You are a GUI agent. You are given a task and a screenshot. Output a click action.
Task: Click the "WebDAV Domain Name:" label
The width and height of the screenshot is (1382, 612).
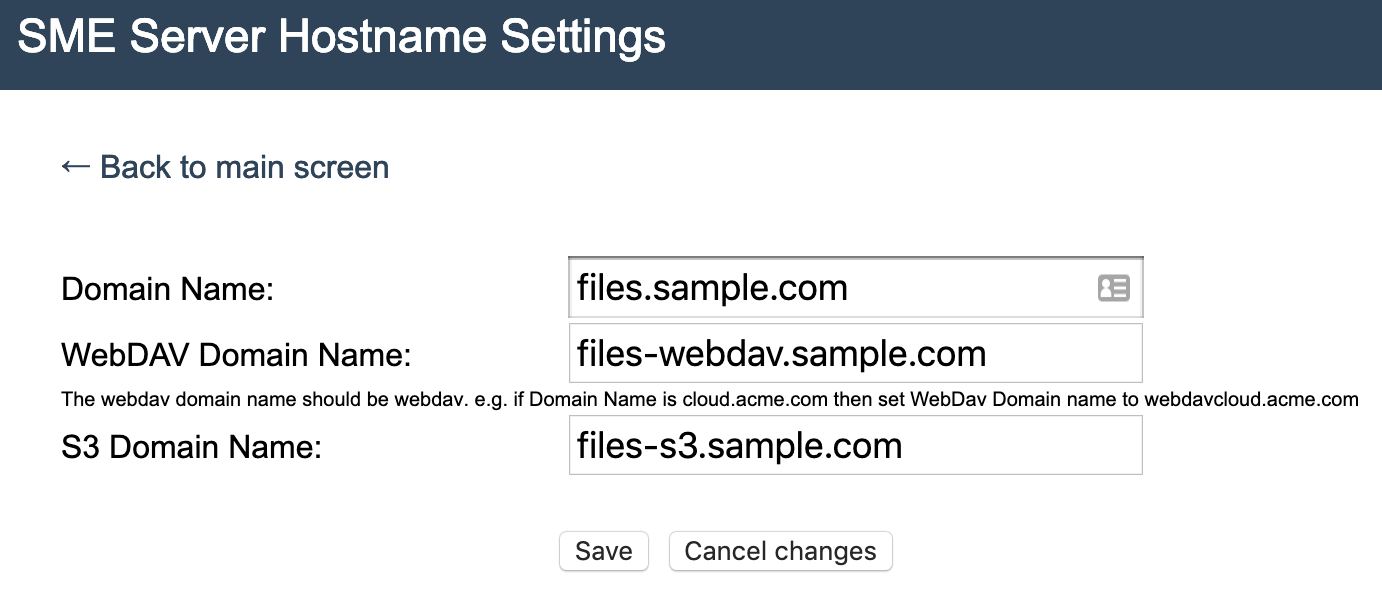click(x=236, y=355)
